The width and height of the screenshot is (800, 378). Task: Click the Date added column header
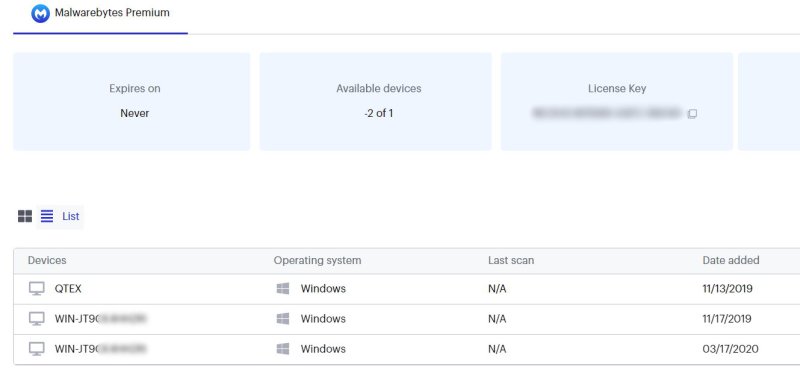click(x=731, y=260)
